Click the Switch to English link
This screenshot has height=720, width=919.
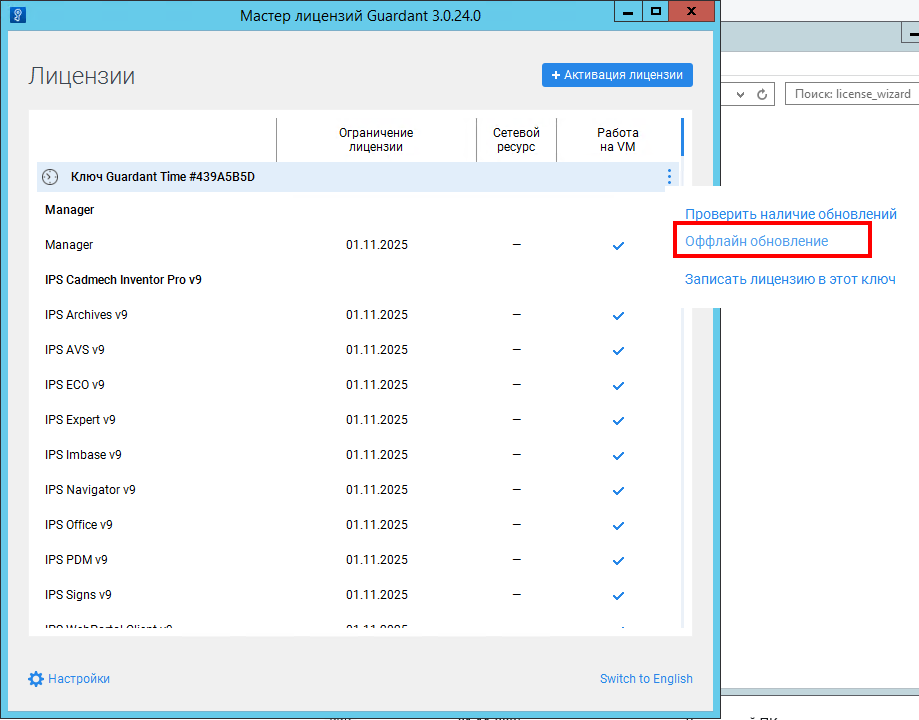coord(646,679)
